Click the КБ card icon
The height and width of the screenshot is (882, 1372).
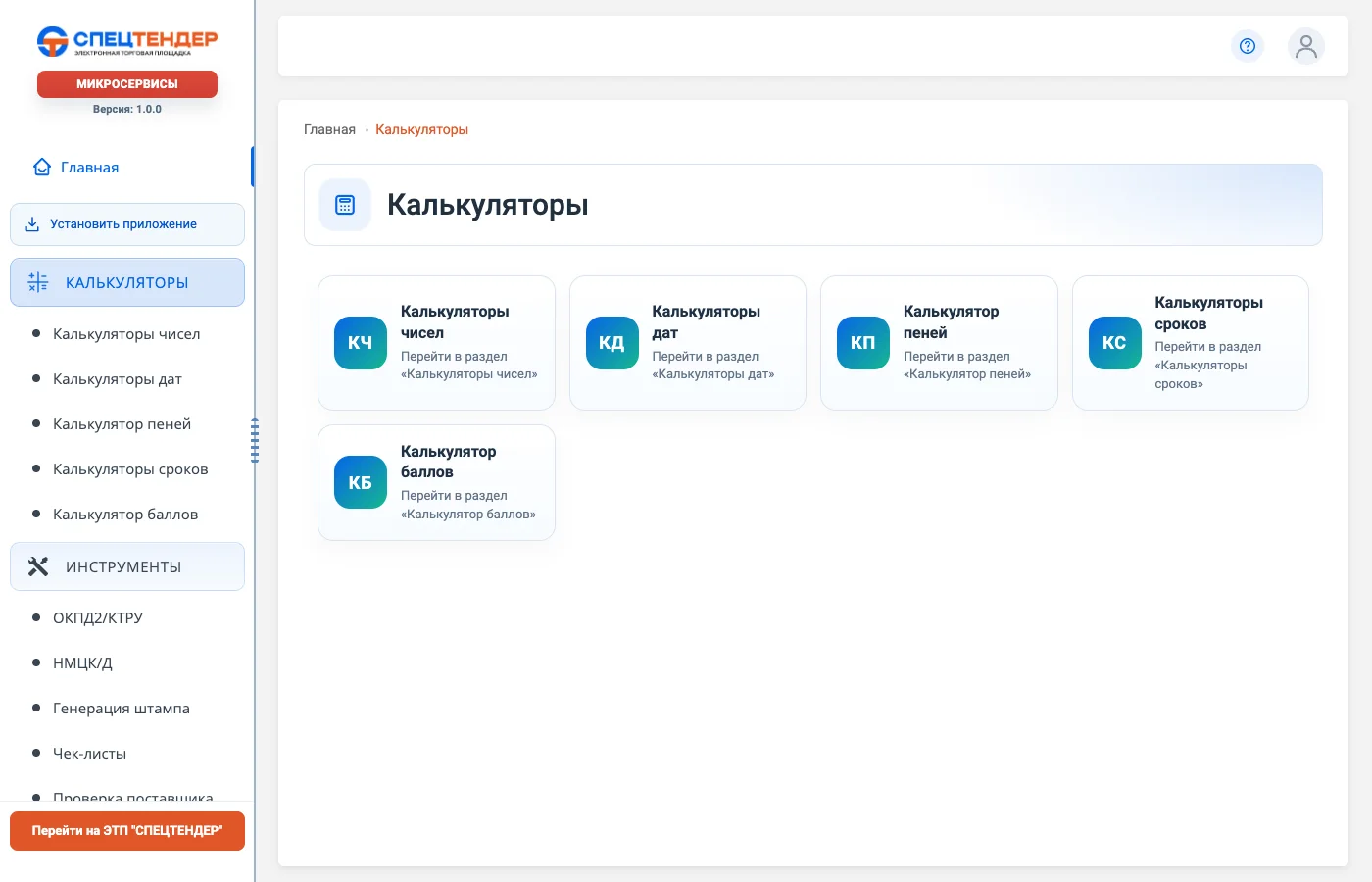click(361, 482)
